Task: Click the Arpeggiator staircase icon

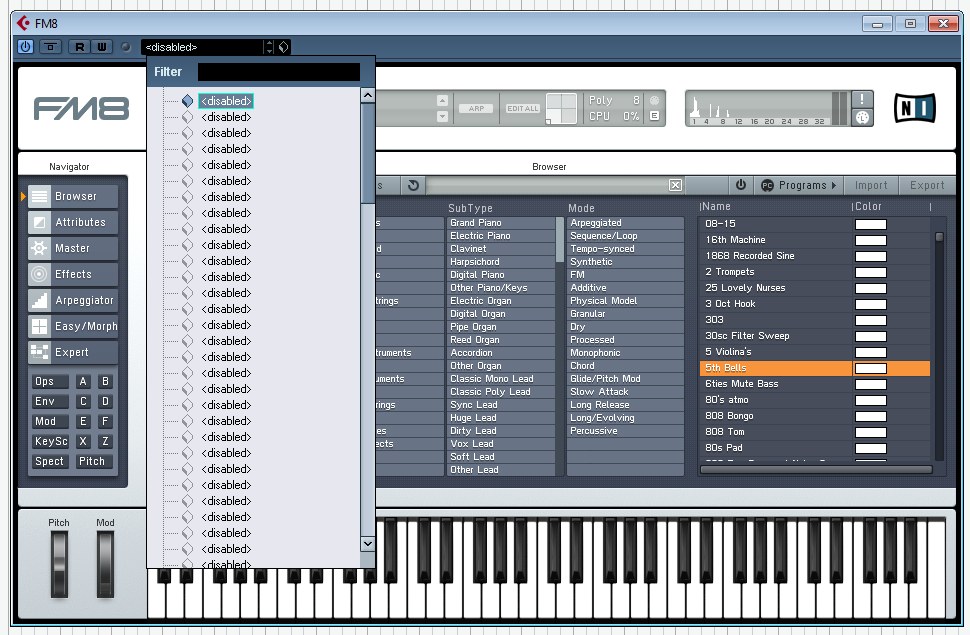Action: pyautogui.click(x=40, y=300)
